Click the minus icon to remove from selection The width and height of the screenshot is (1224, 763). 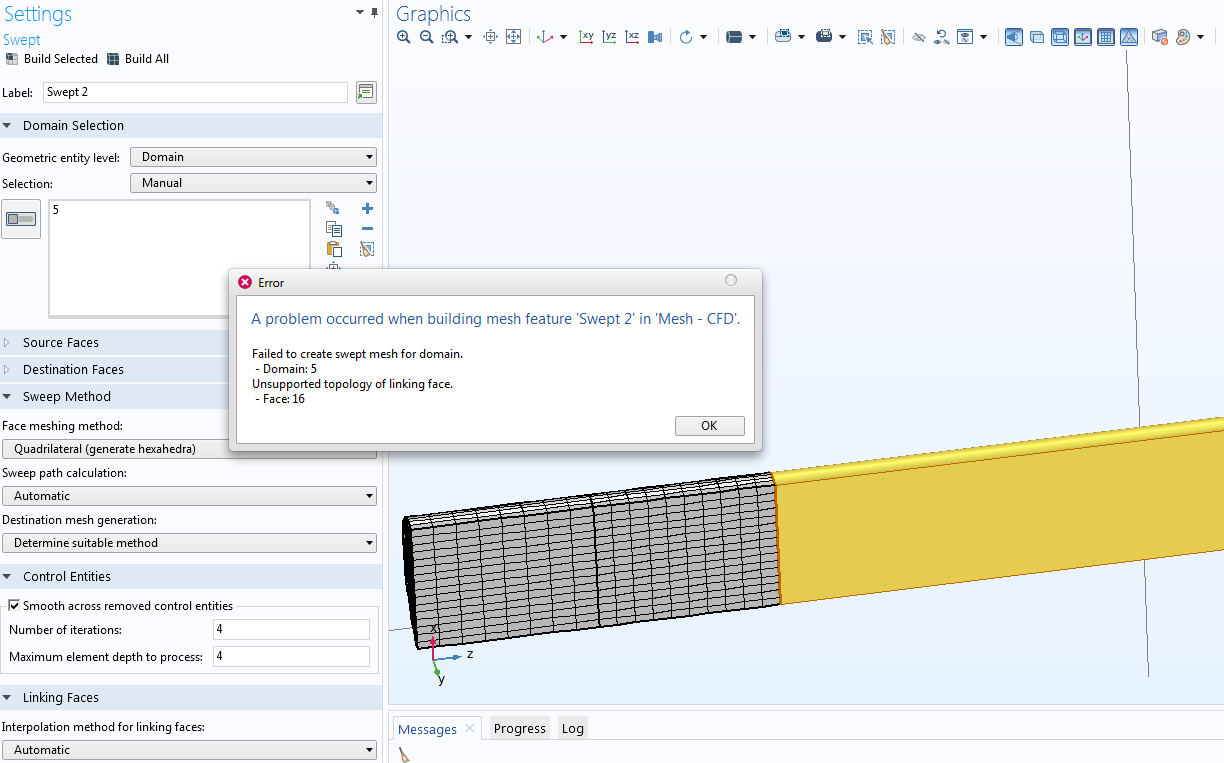click(x=367, y=229)
